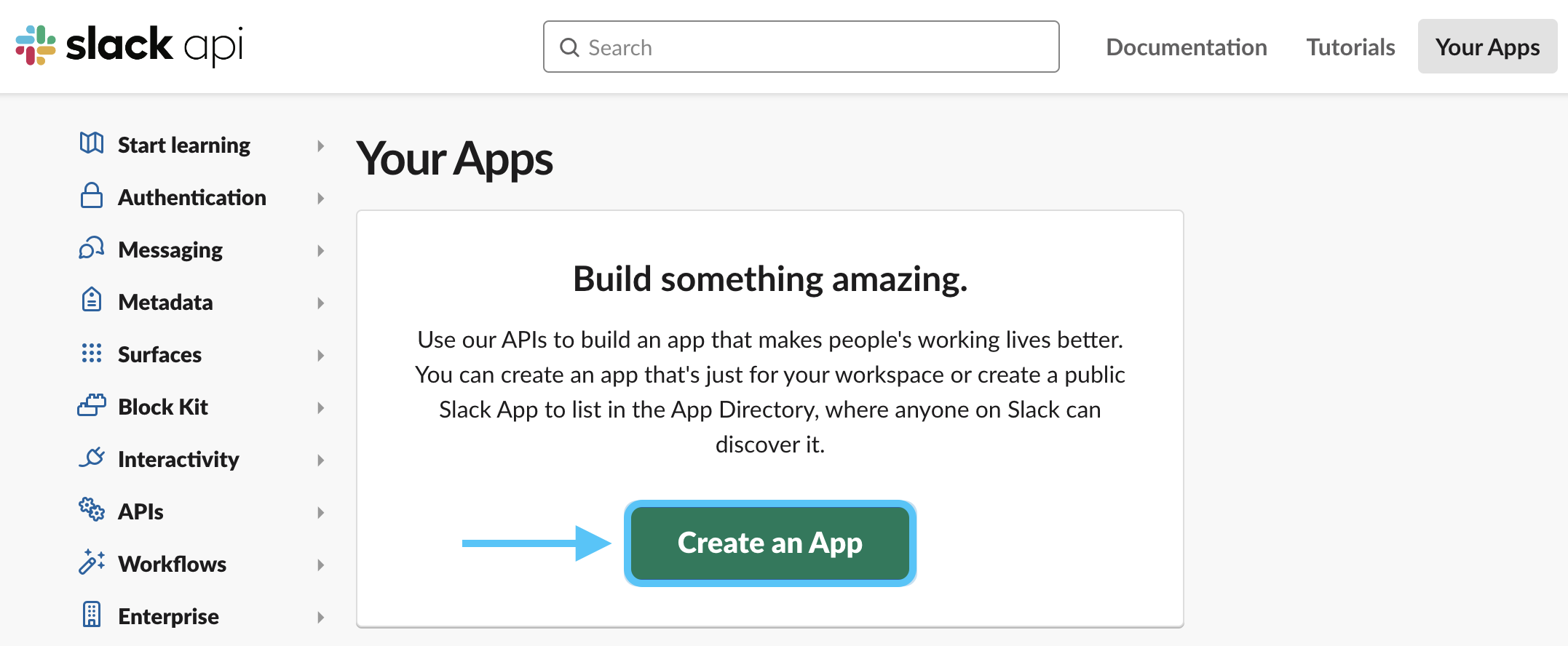
Task: Click the APIs gears icon
Action: pos(92,509)
